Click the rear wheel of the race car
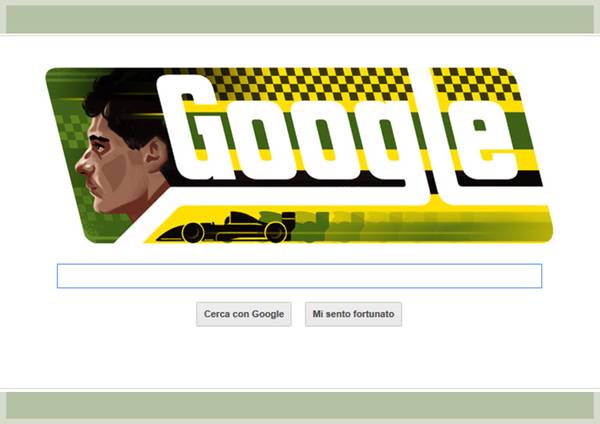The width and height of the screenshot is (600, 424). coord(276,232)
